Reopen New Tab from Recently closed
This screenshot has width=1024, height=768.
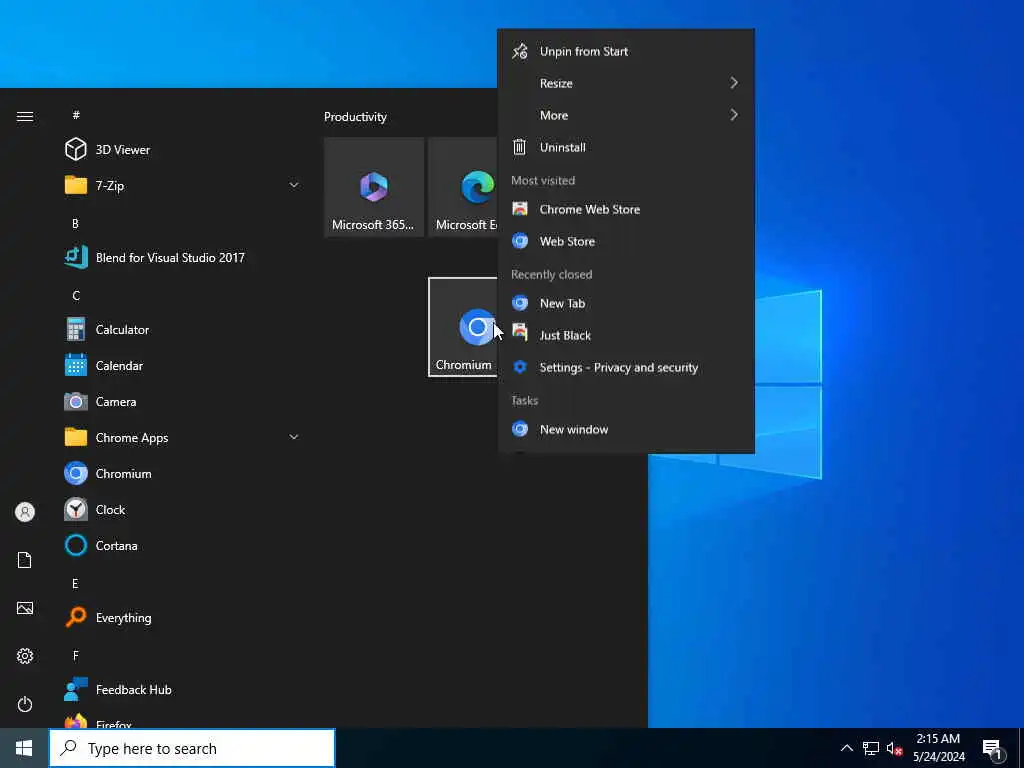(626, 303)
